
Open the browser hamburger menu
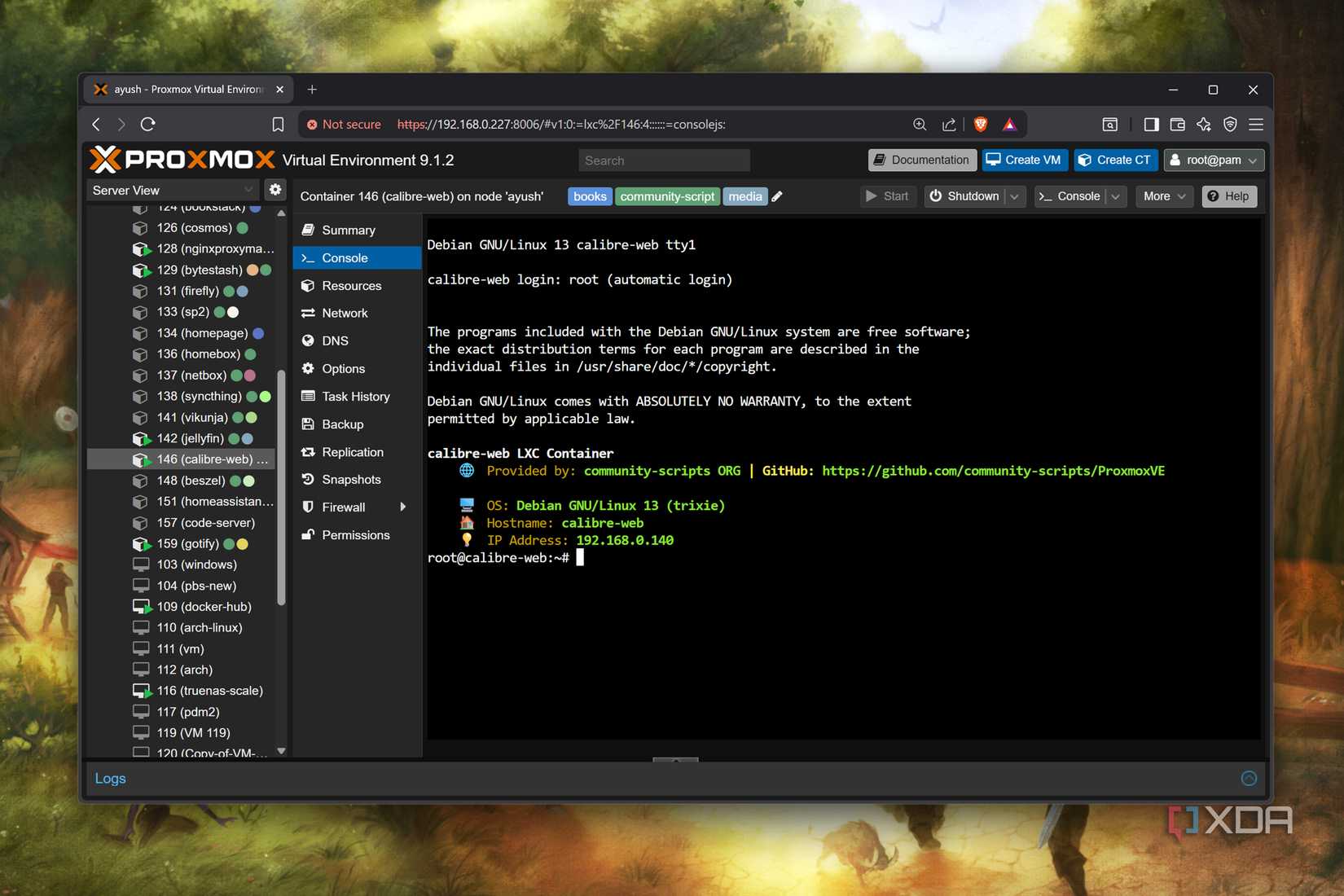[x=1256, y=125]
